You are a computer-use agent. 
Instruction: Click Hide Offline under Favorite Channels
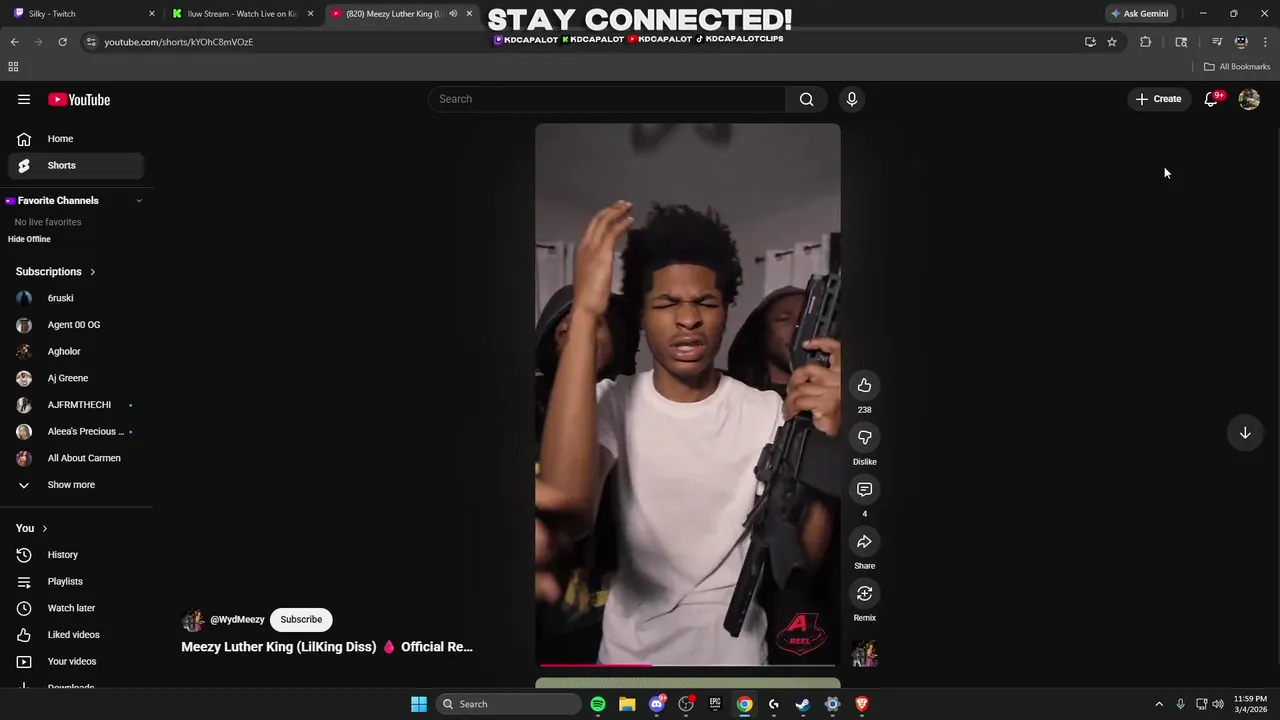point(29,239)
